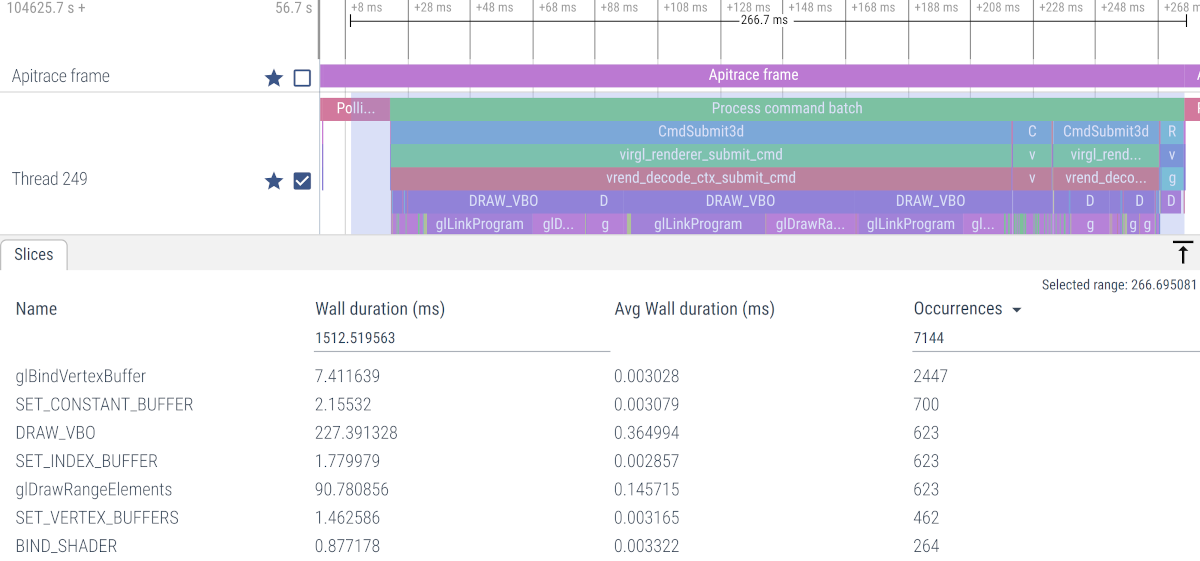The image size is (1200, 561).
Task: Click the +208 ms time ruler mark
Action: (x=998, y=7)
